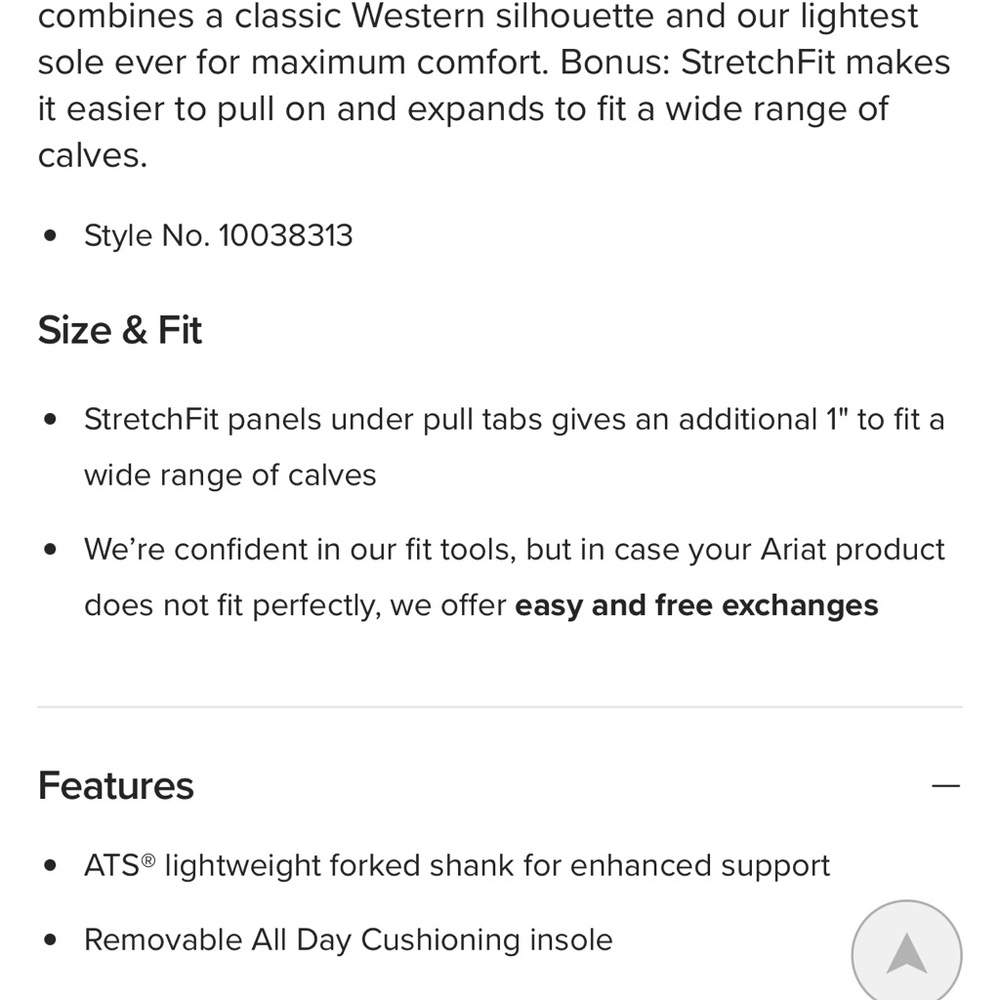Image resolution: width=1000 pixels, height=1000 pixels.
Task: Click the word "calves." ending the description
Action: [92, 156]
